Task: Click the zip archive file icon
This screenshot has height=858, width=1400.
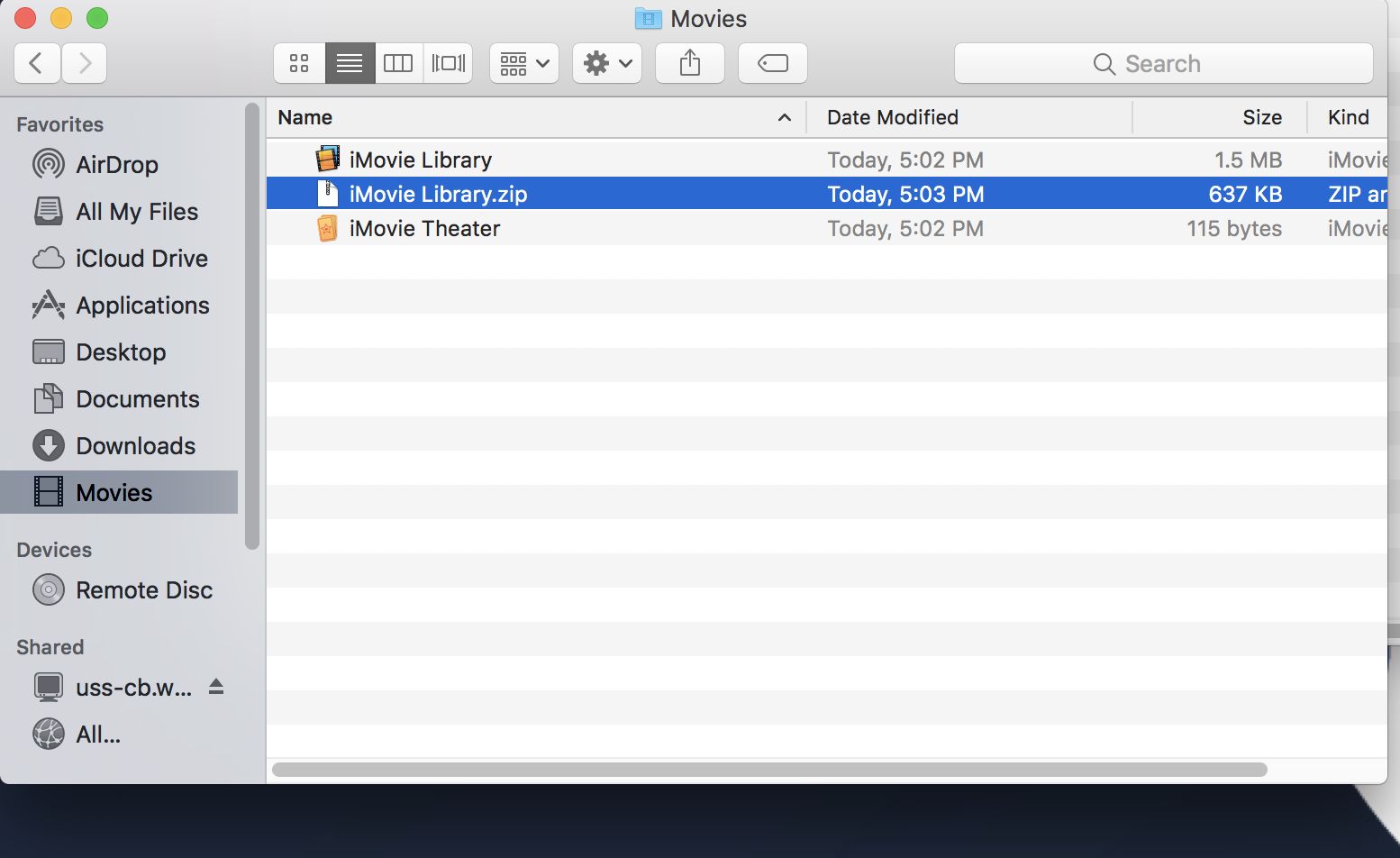Action: 328,194
